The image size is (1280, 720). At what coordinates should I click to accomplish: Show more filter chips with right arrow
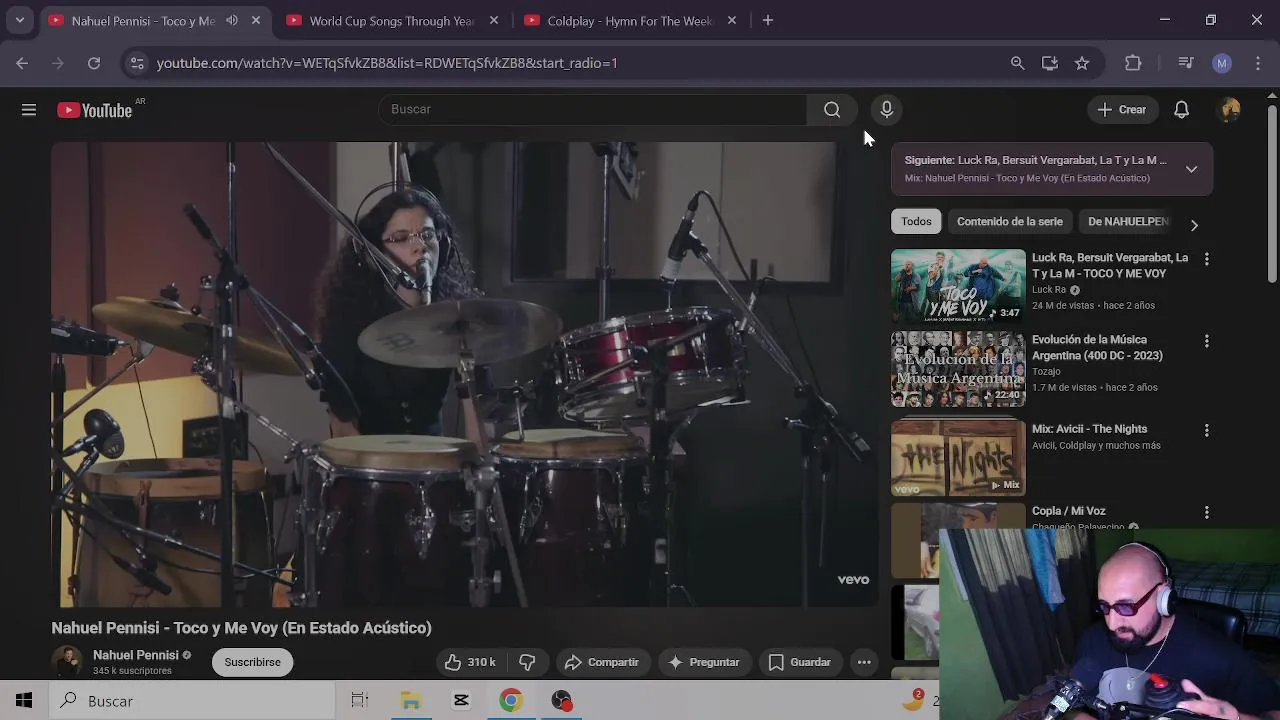coord(1194,225)
